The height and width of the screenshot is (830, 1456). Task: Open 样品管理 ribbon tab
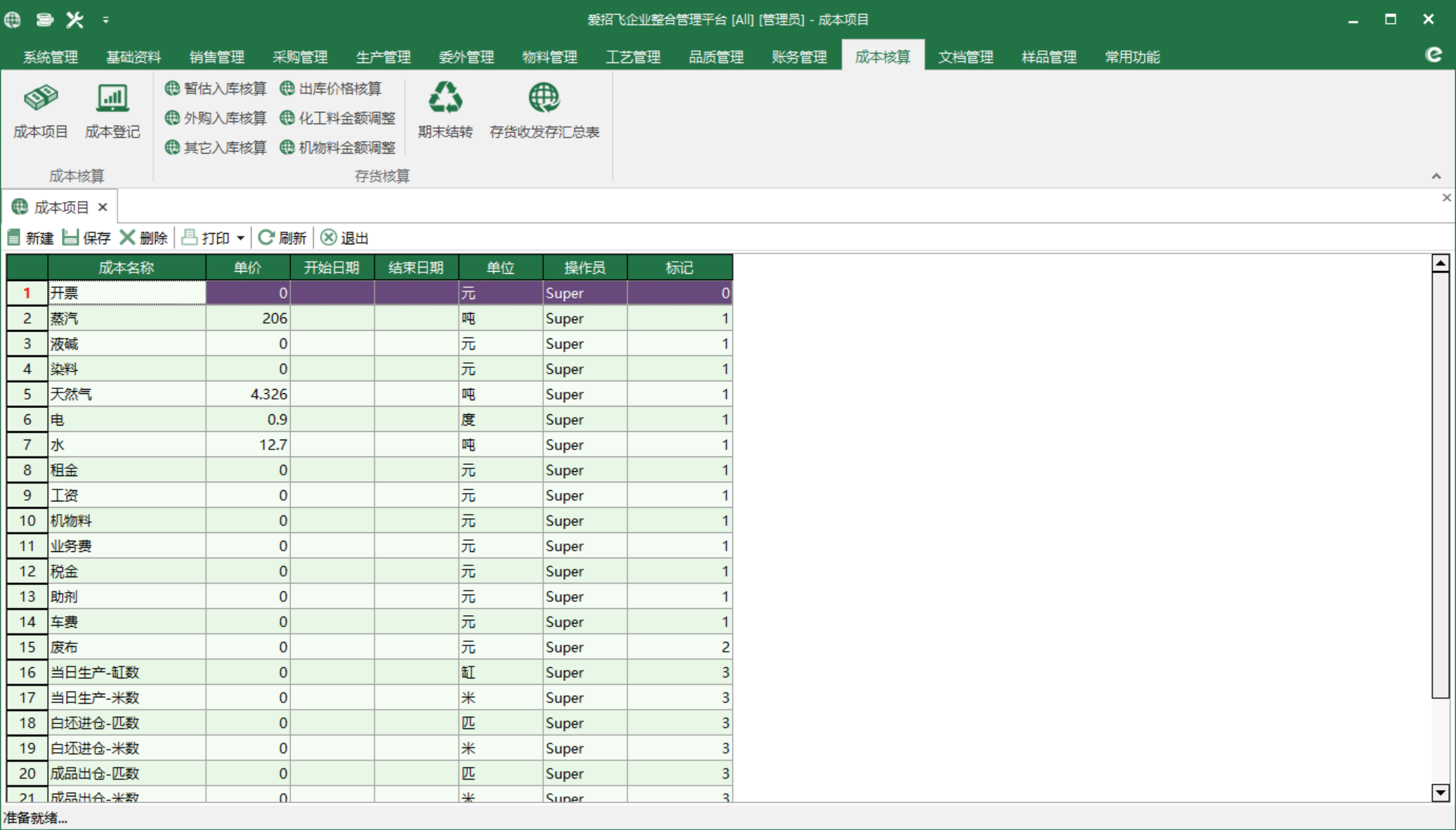(1049, 57)
